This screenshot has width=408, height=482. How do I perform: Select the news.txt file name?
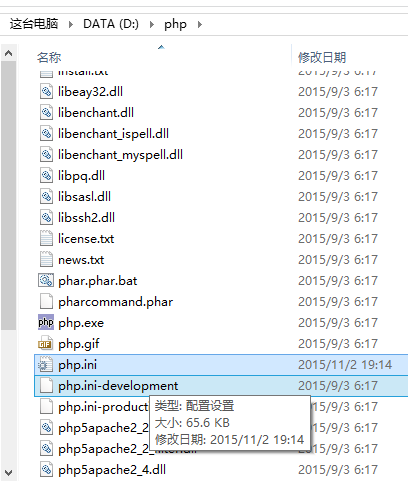[81, 260]
